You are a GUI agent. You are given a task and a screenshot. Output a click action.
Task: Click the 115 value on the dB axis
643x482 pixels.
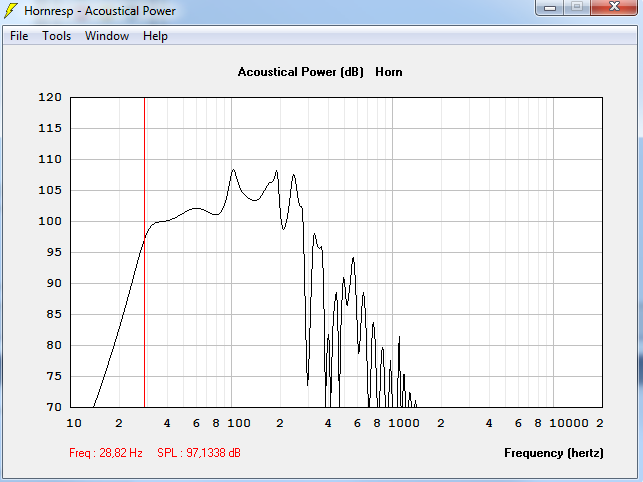[x=50, y=128]
